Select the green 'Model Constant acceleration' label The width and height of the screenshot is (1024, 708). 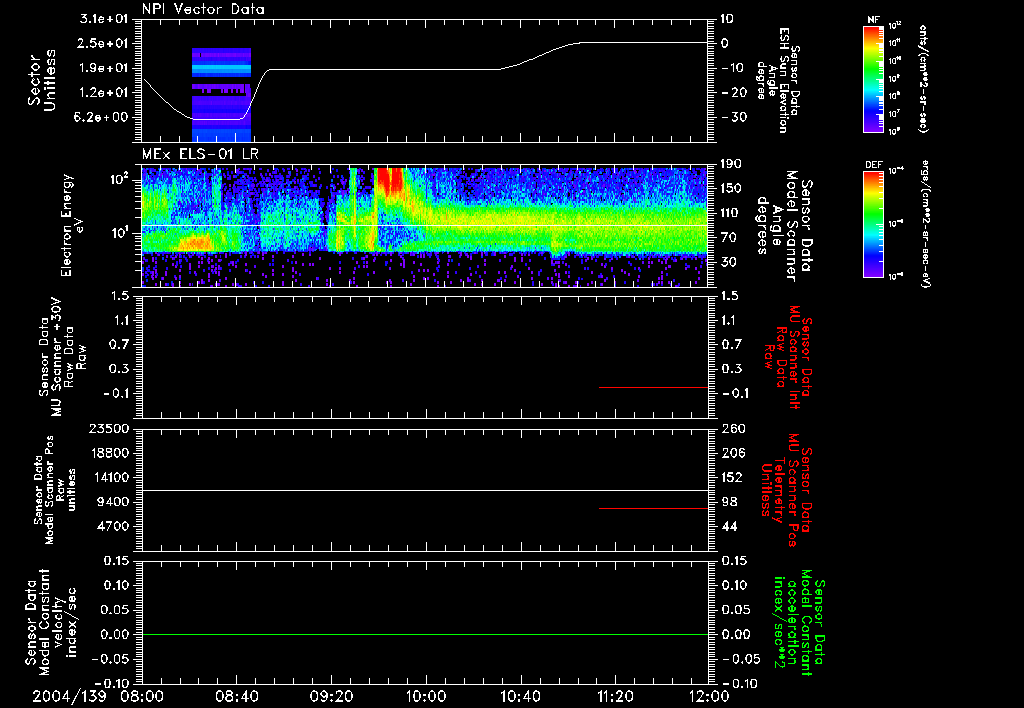[x=798, y=624]
